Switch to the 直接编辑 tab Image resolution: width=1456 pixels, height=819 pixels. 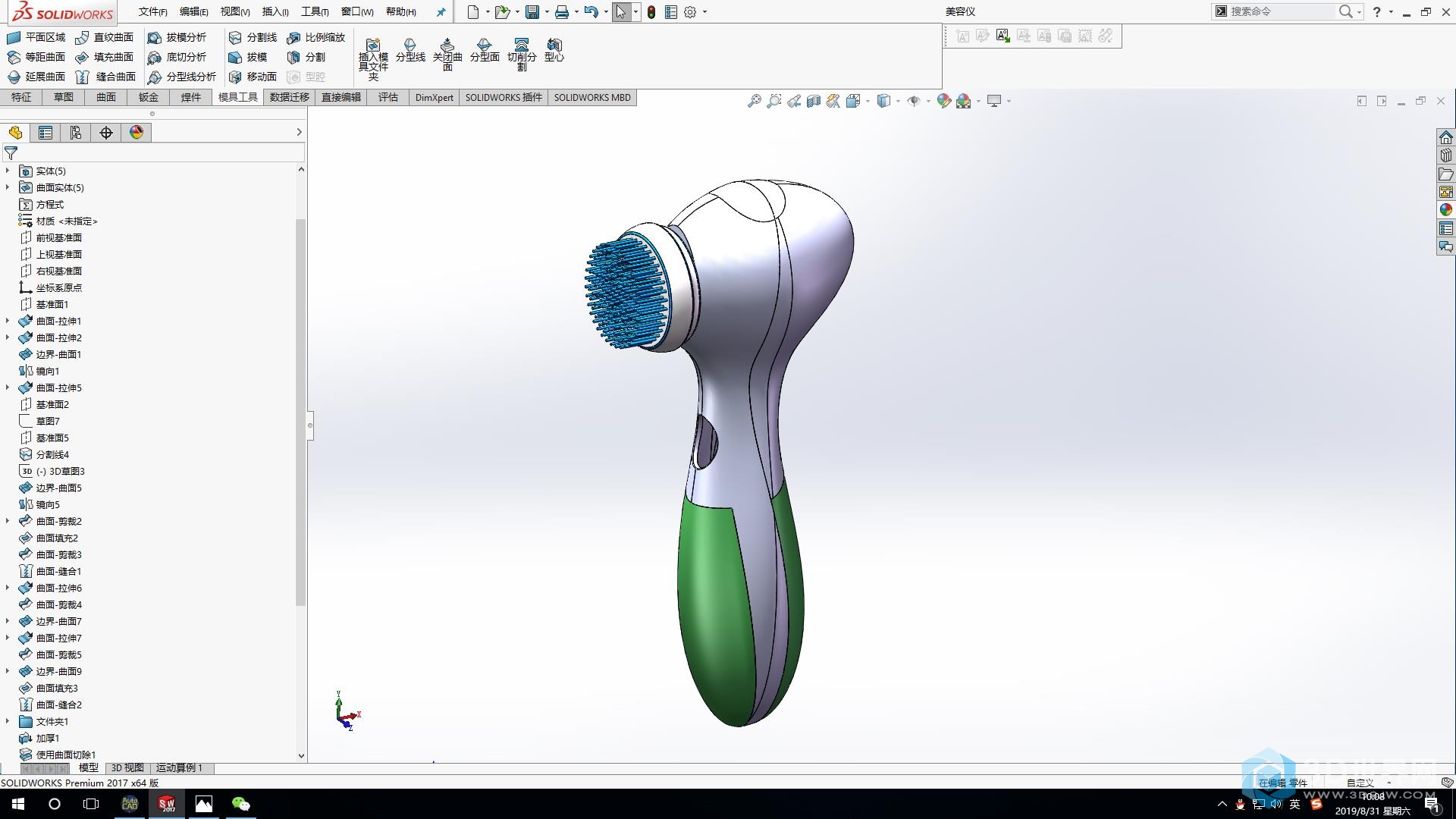341,97
